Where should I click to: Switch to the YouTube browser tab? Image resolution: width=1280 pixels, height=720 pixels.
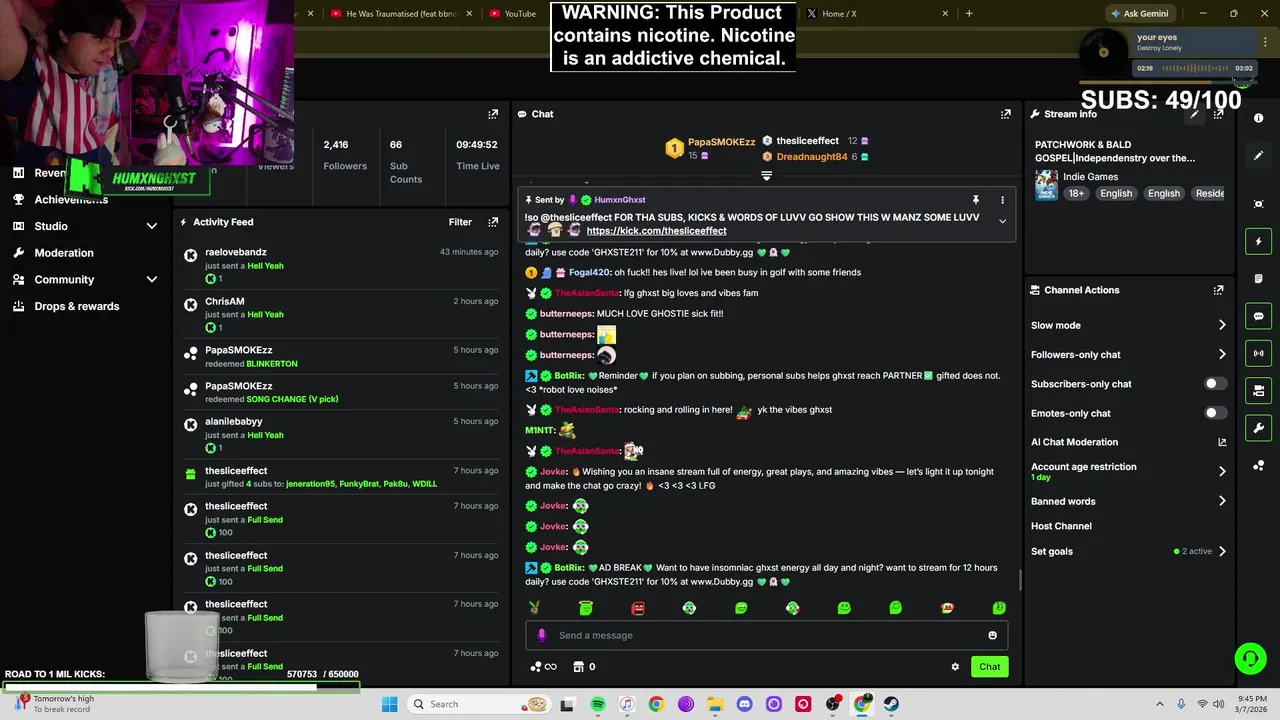click(x=519, y=14)
